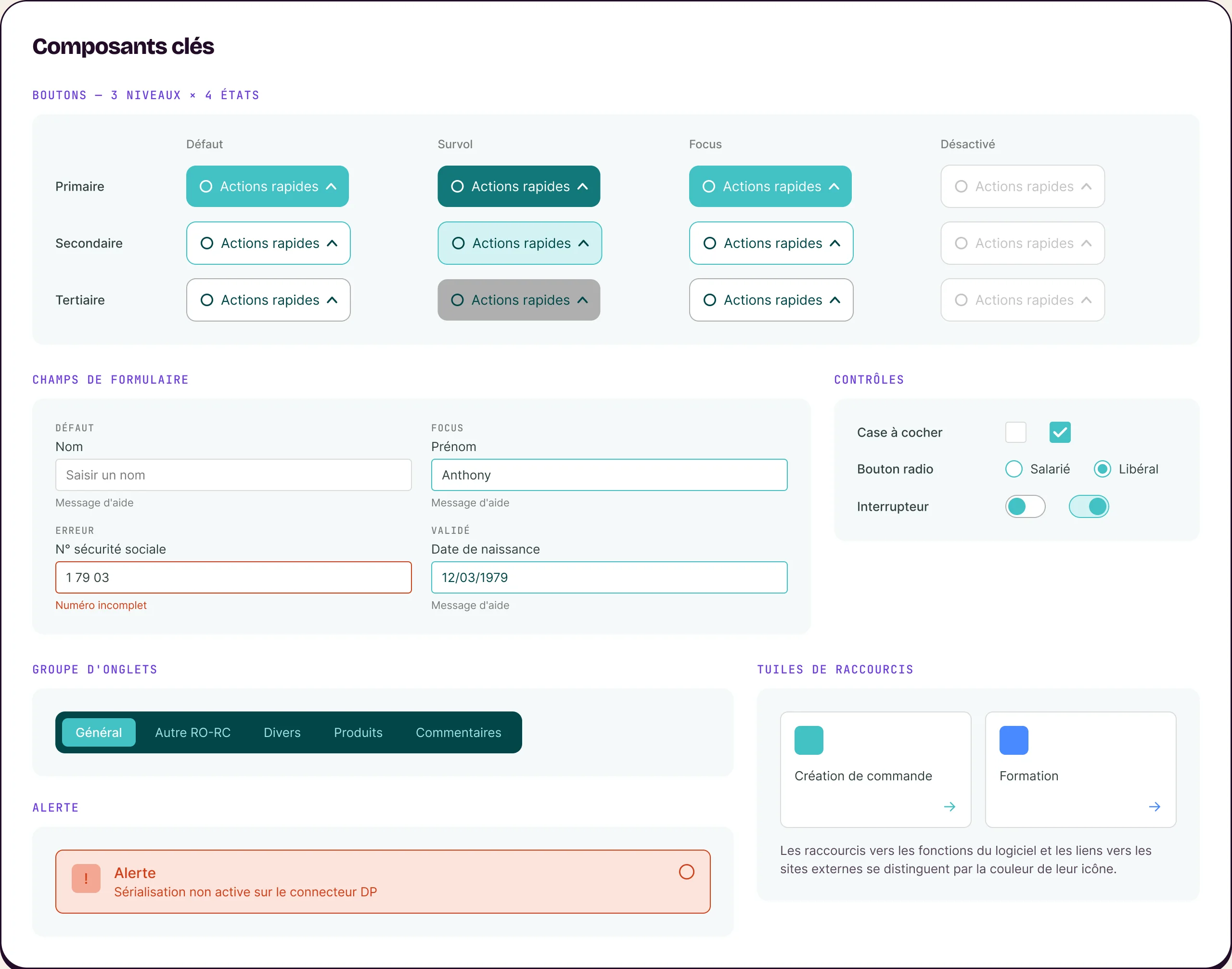Click the blue Formation tile icon

(1014, 740)
